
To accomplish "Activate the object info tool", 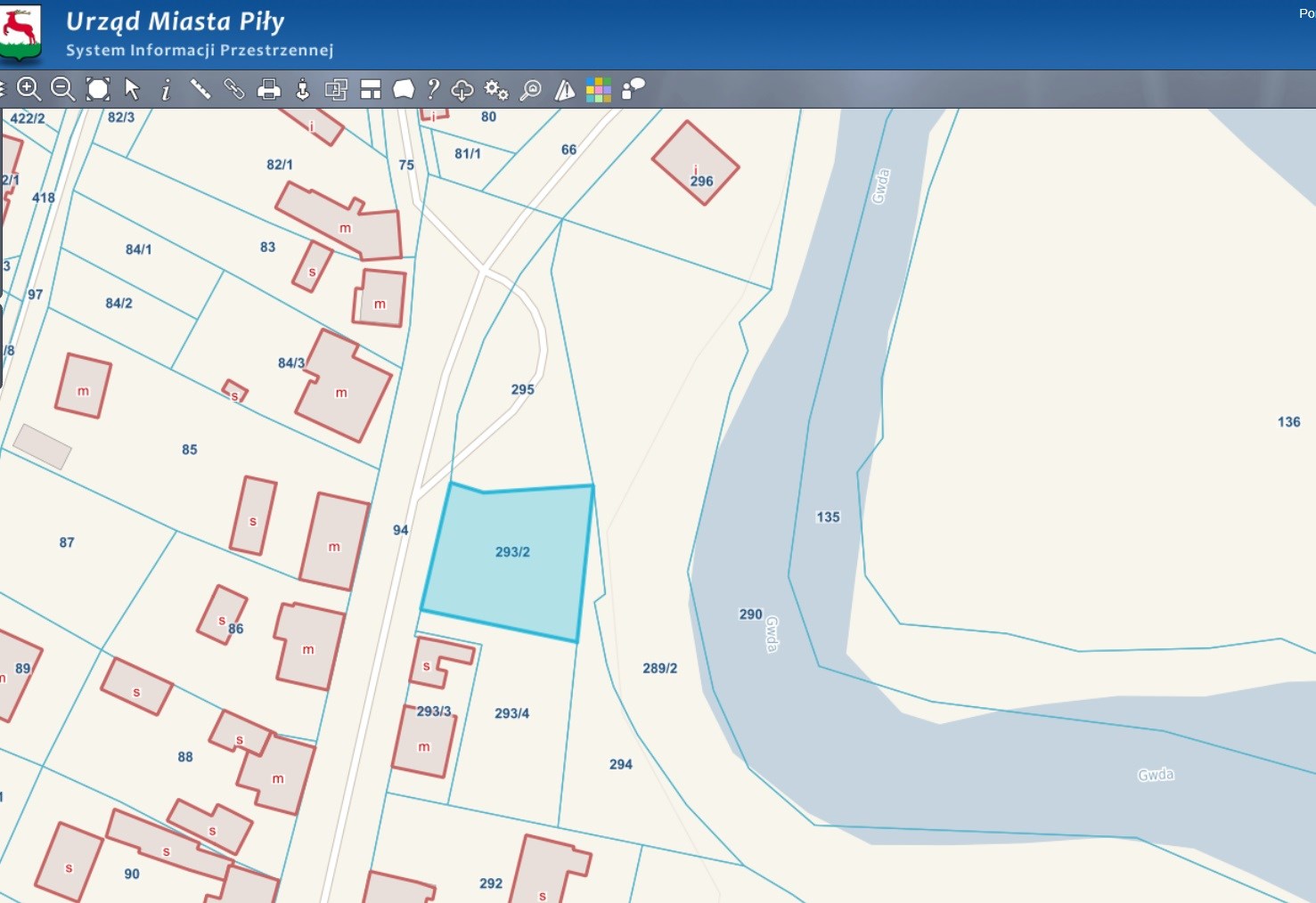I will [x=166, y=89].
